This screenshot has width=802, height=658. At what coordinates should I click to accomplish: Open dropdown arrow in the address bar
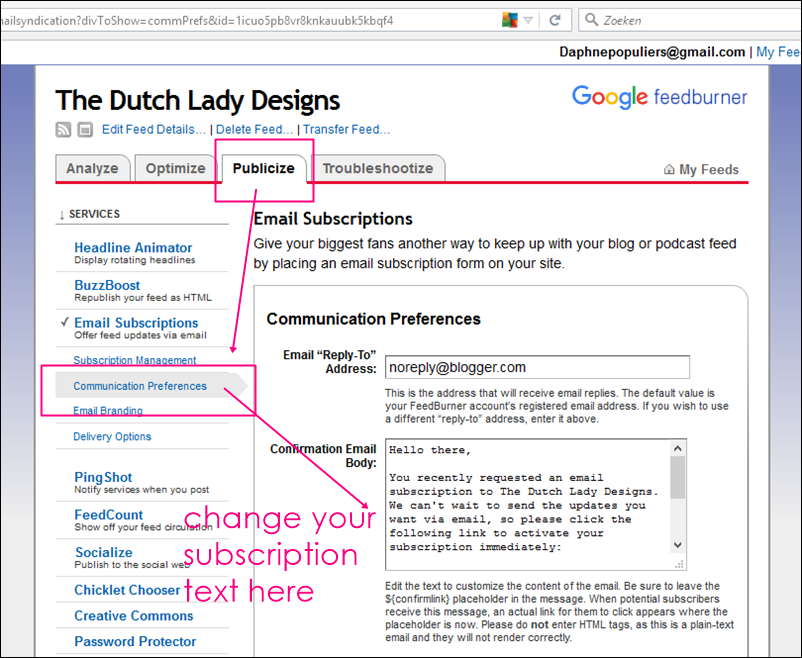click(528, 20)
